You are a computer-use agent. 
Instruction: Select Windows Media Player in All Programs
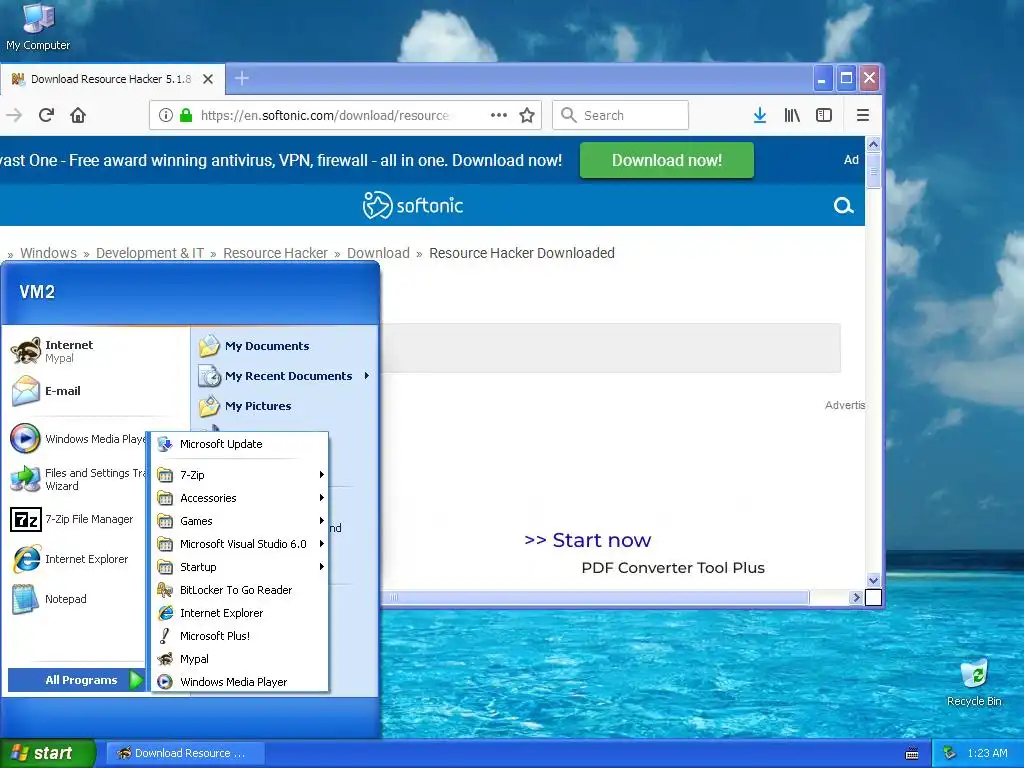[240, 682]
